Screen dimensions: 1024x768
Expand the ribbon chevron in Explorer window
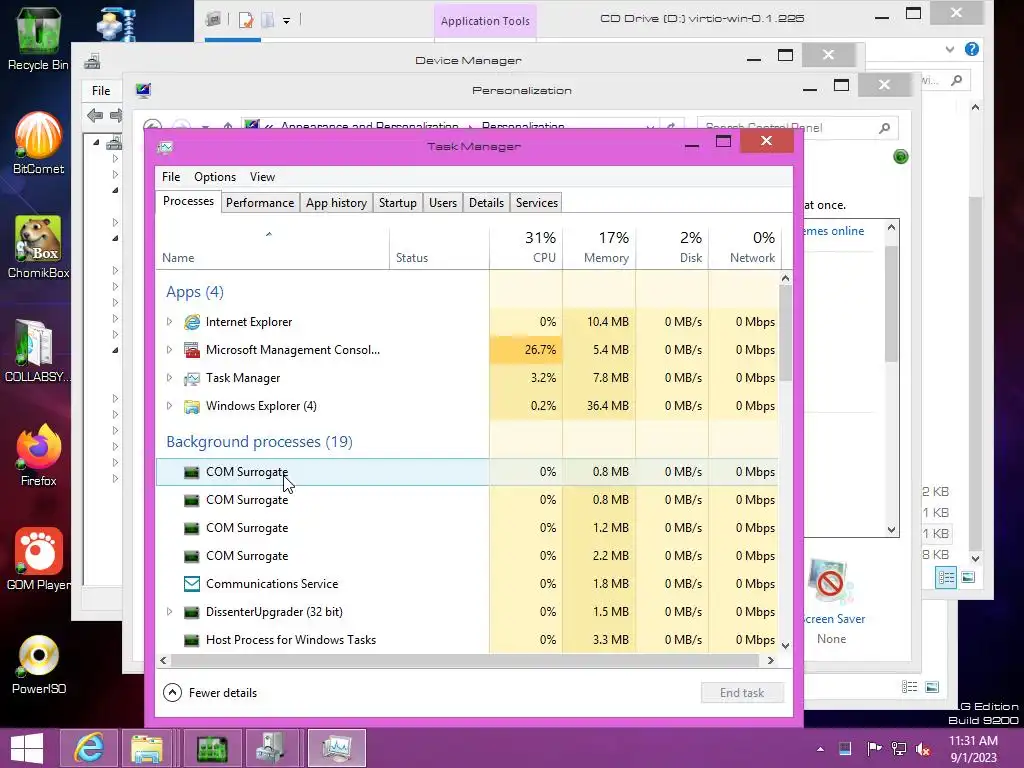pyautogui.click(x=950, y=49)
